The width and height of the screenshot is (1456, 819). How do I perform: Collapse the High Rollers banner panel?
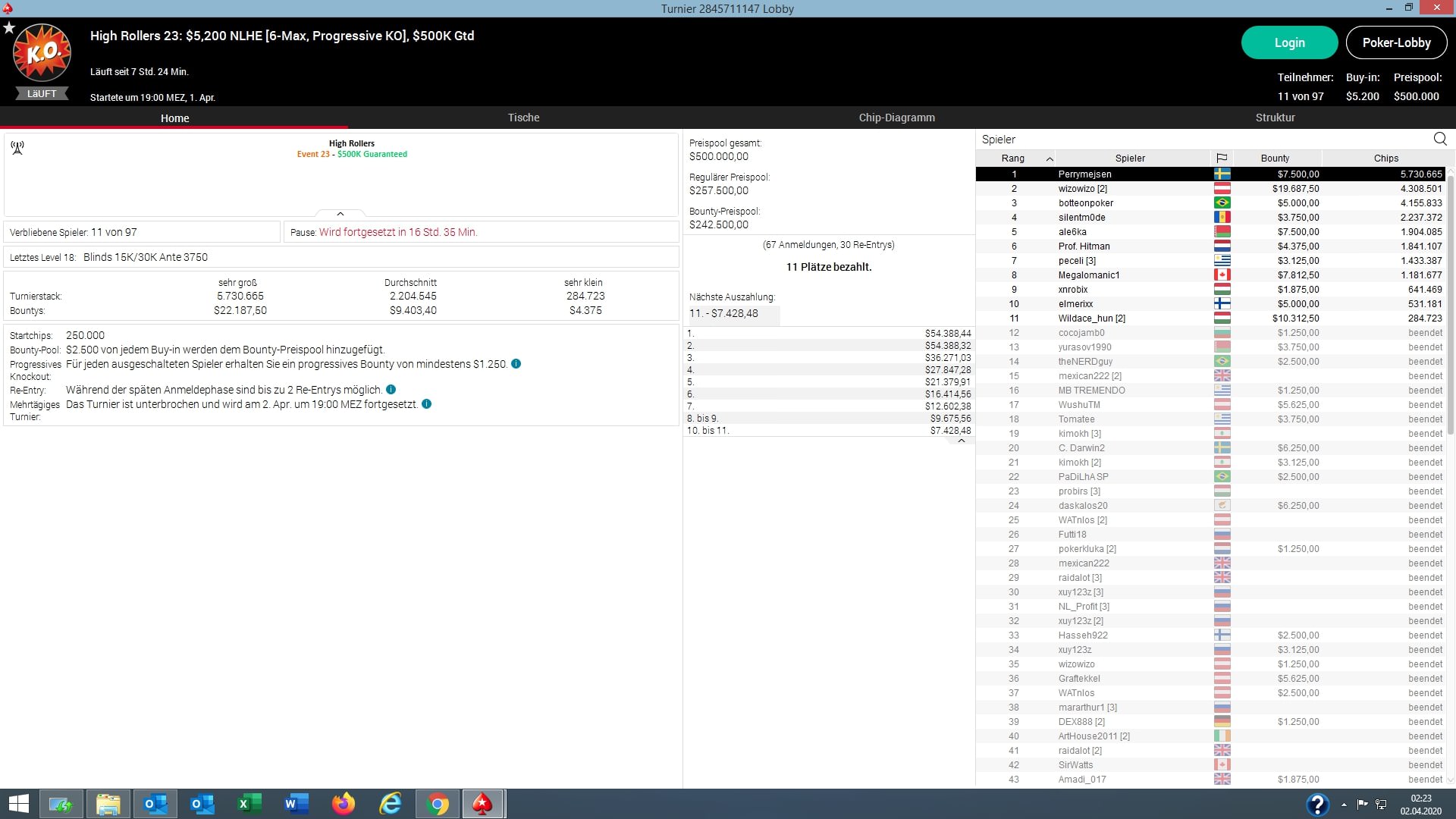click(x=340, y=214)
